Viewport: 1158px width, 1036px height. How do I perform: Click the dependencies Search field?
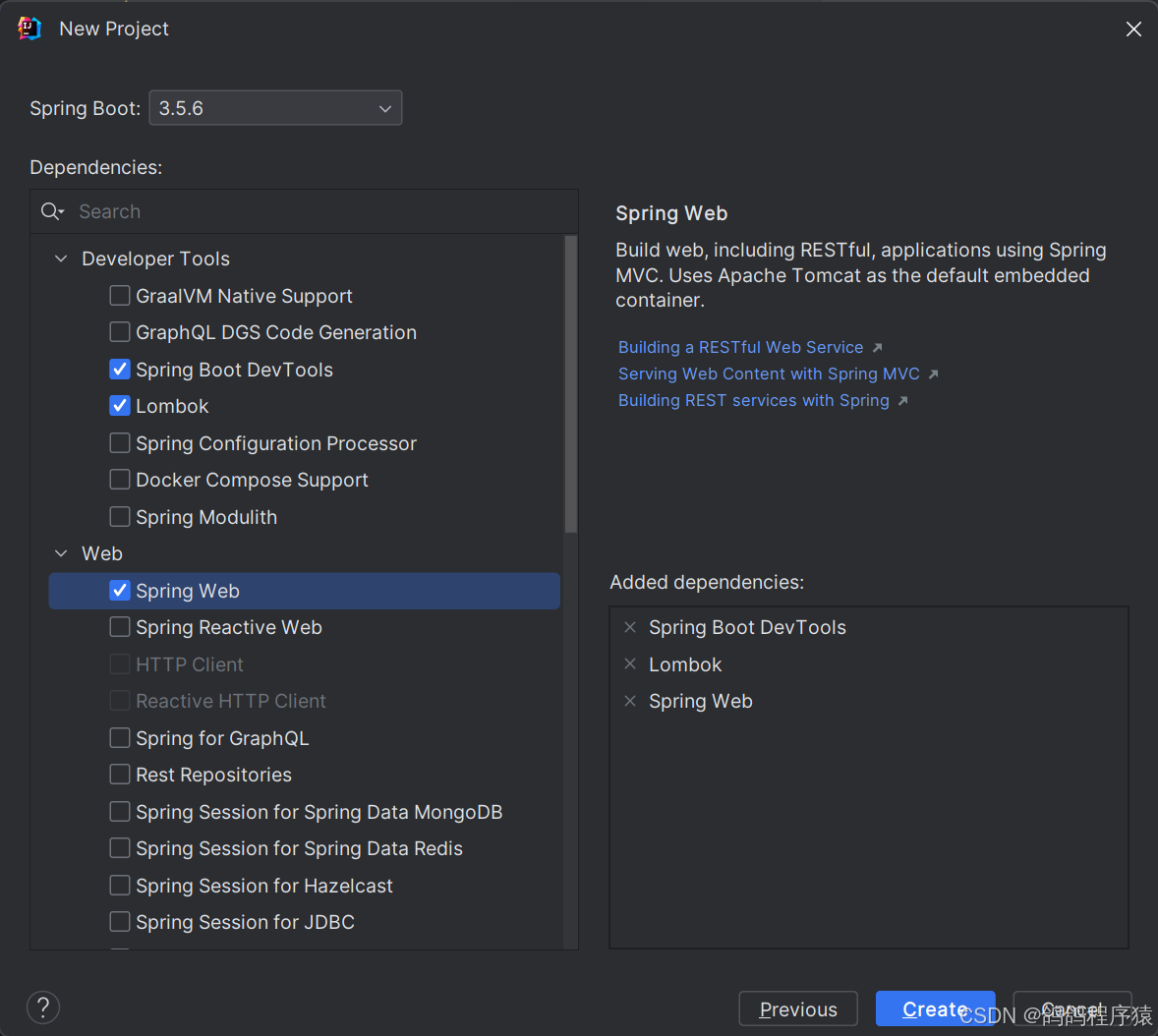coord(305,212)
